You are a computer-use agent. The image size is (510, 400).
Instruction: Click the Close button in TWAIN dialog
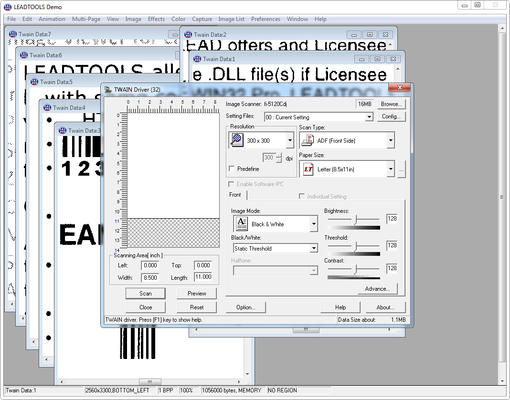coord(145,307)
